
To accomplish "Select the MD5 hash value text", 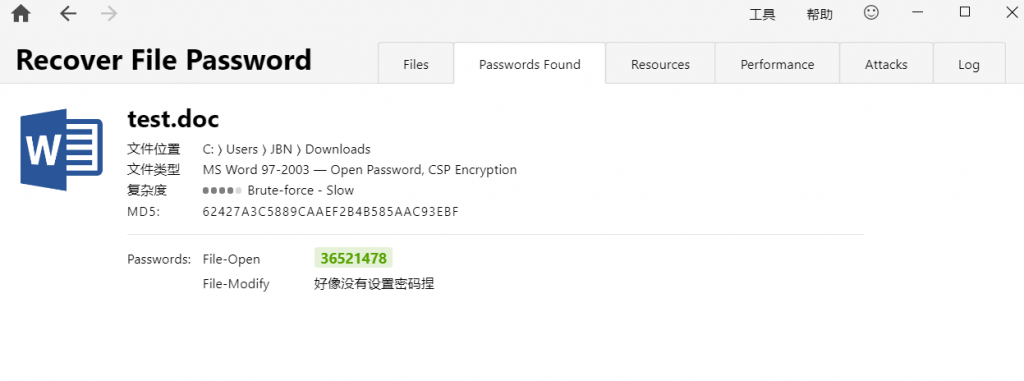I will point(330,212).
